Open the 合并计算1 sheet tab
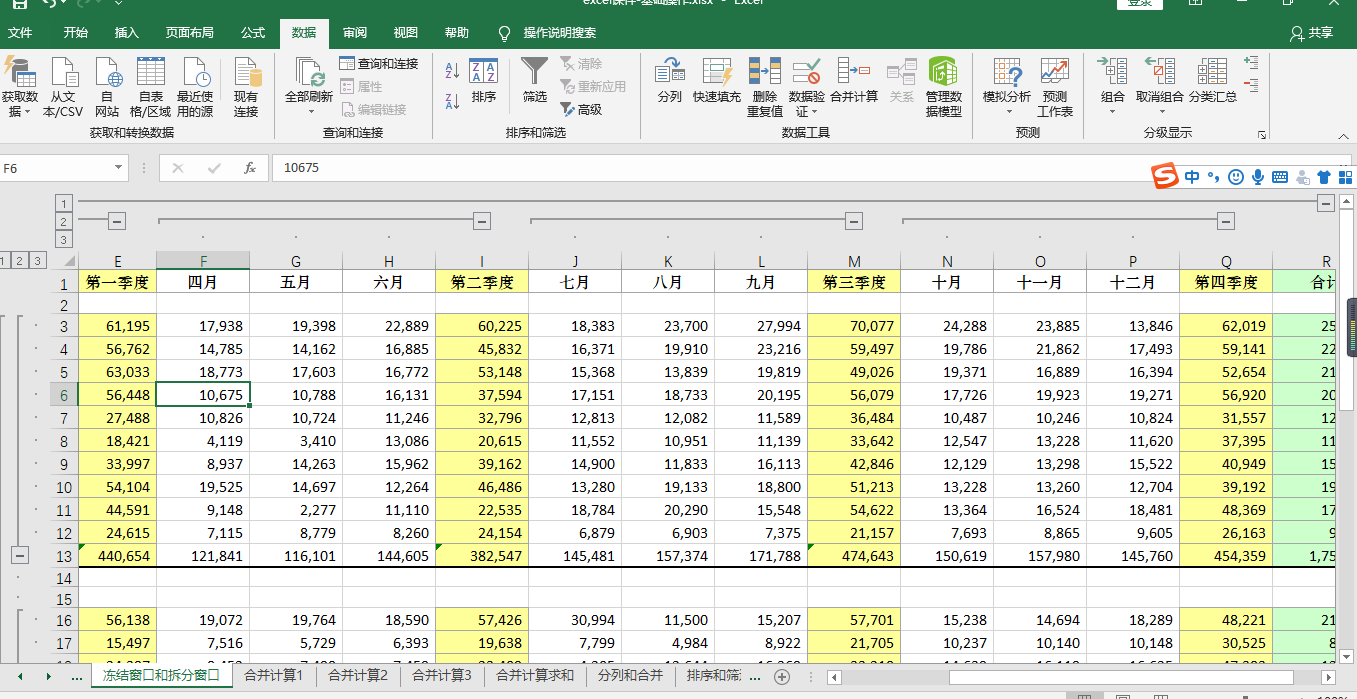This screenshot has height=699, width=1357. pos(274,676)
